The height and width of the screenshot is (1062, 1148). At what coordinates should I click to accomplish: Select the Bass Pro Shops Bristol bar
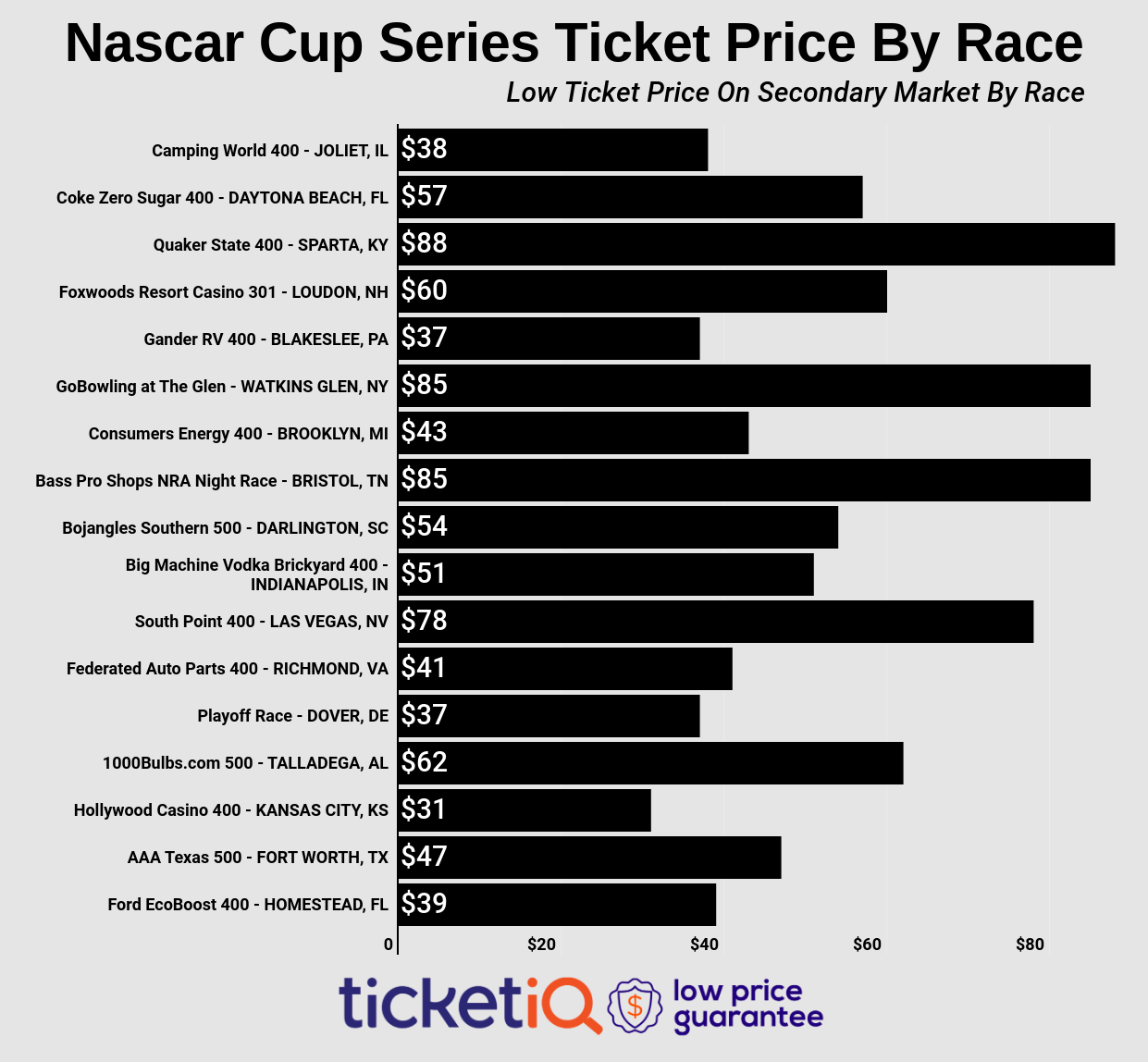[x=745, y=480]
